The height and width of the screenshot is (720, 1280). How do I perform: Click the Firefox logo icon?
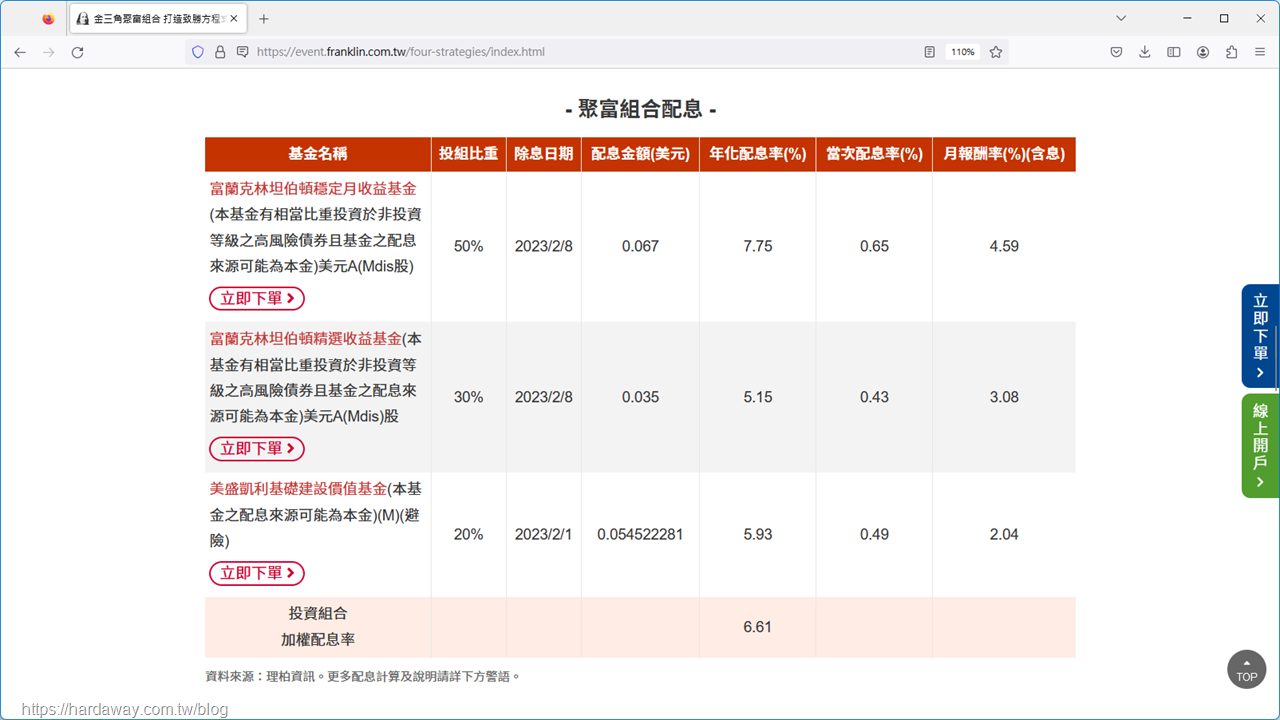click(x=48, y=19)
